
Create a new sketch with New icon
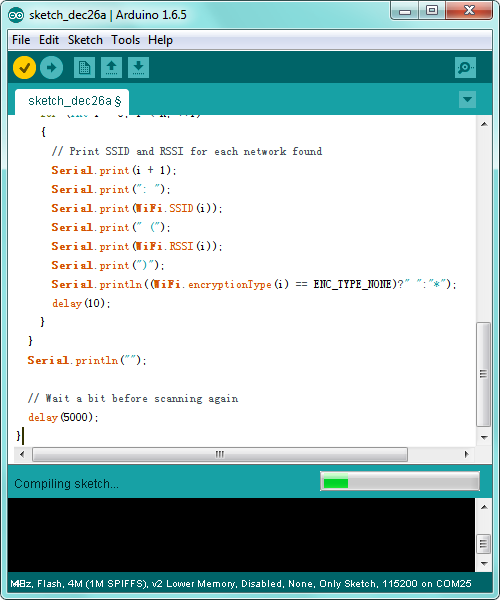[x=84, y=68]
